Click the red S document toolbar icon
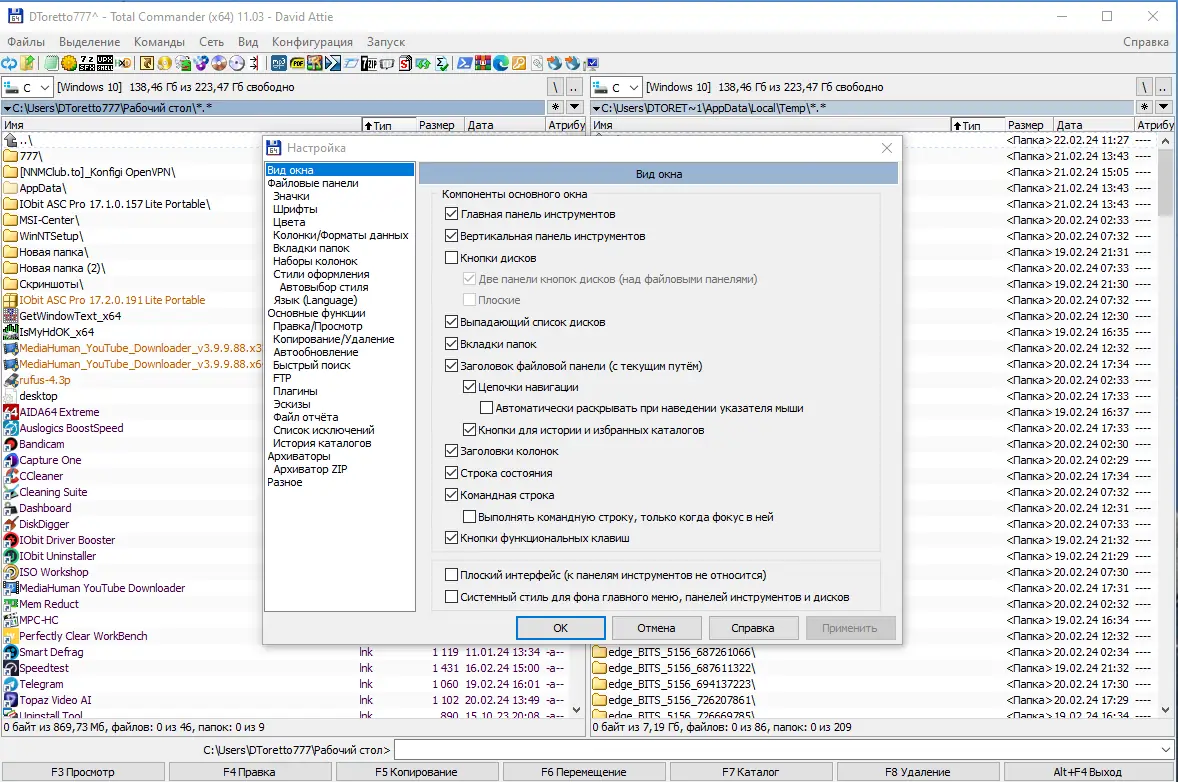Image resolution: width=1178 pixels, height=782 pixels. point(405,63)
